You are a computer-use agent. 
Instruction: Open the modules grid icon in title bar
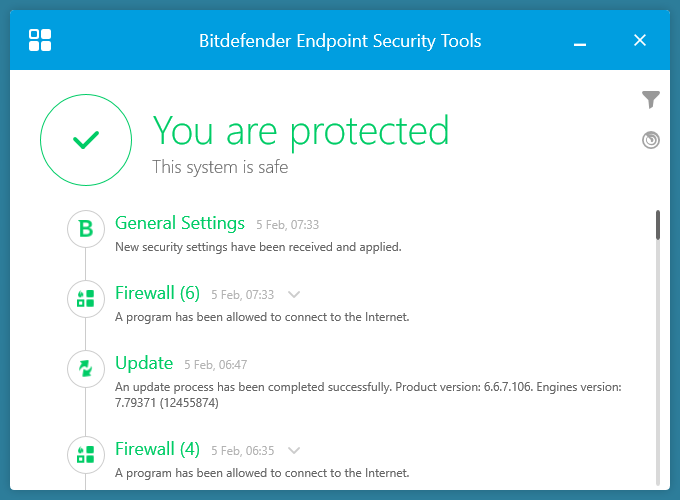41,40
